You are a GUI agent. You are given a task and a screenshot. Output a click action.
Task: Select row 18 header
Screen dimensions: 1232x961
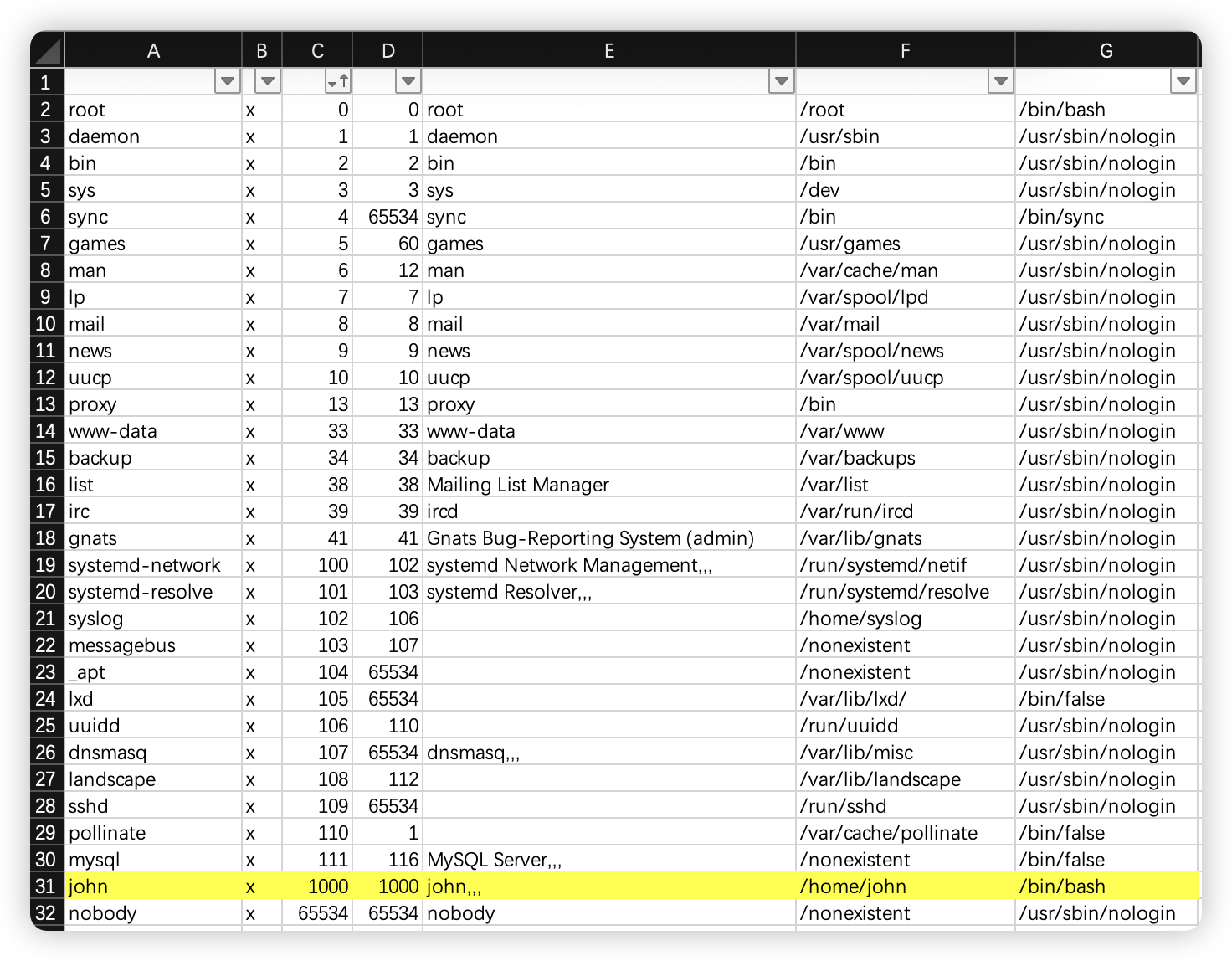47,538
